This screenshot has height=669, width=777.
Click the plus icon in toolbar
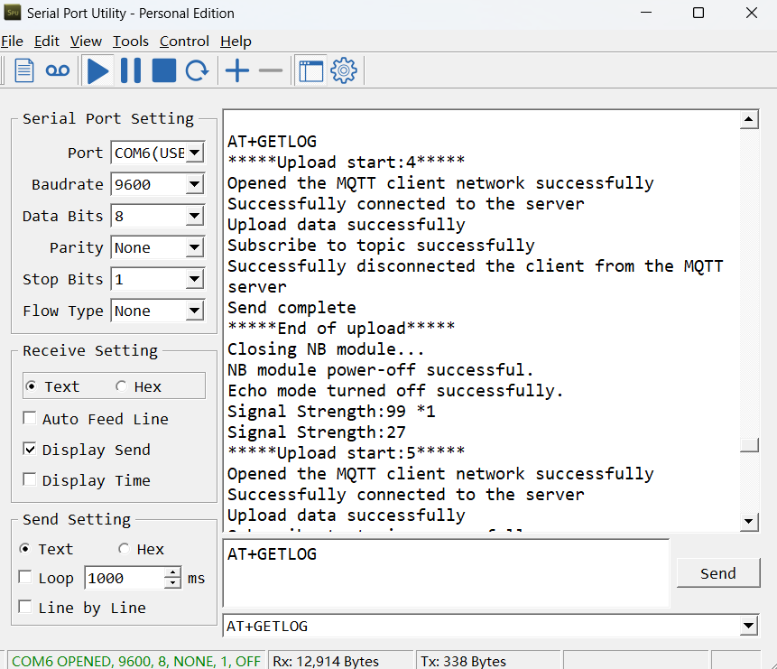pyautogui.click(x=237, y=70)
